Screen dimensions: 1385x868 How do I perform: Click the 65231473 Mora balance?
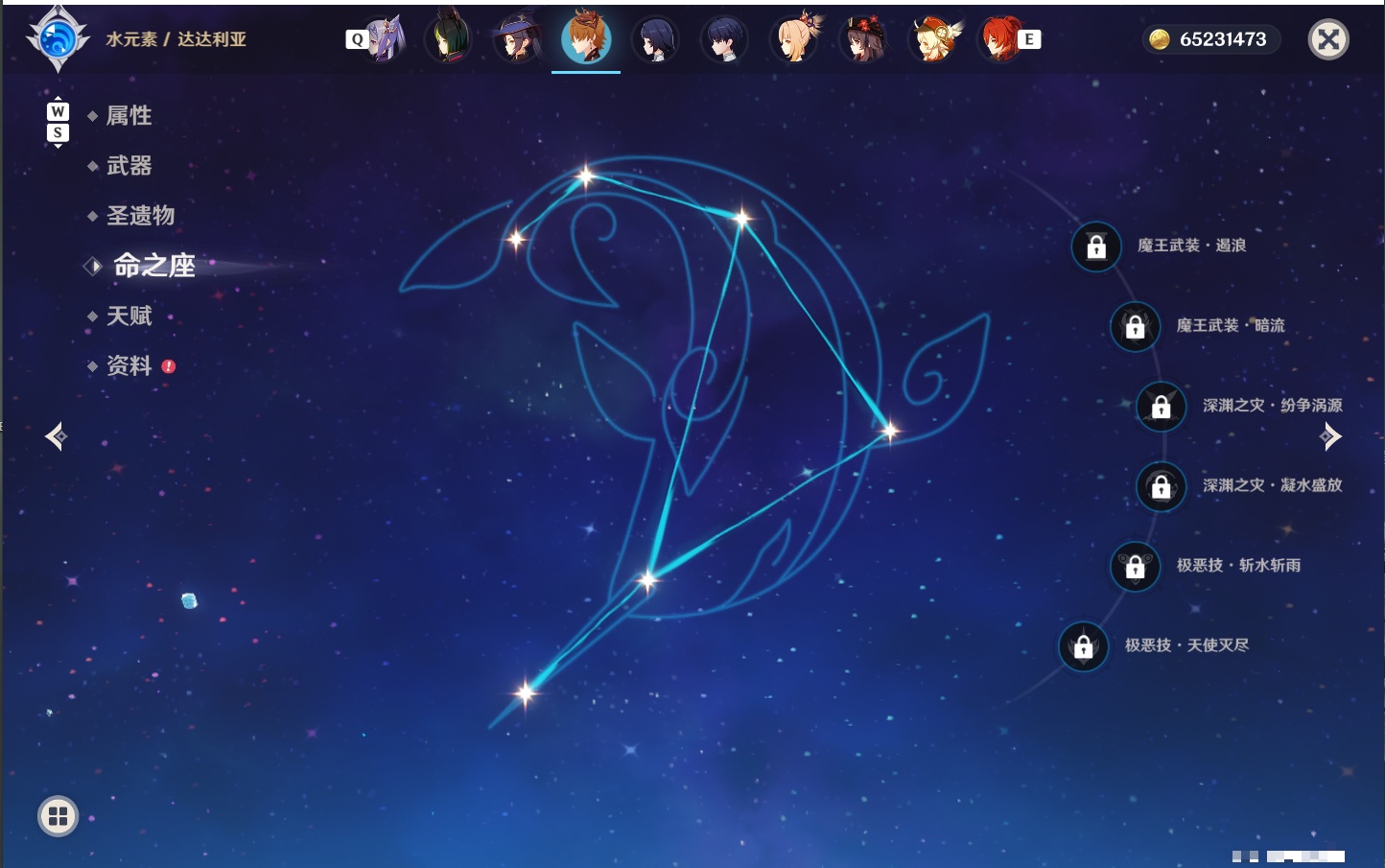pyautogui.click(x=1223, y=39)
